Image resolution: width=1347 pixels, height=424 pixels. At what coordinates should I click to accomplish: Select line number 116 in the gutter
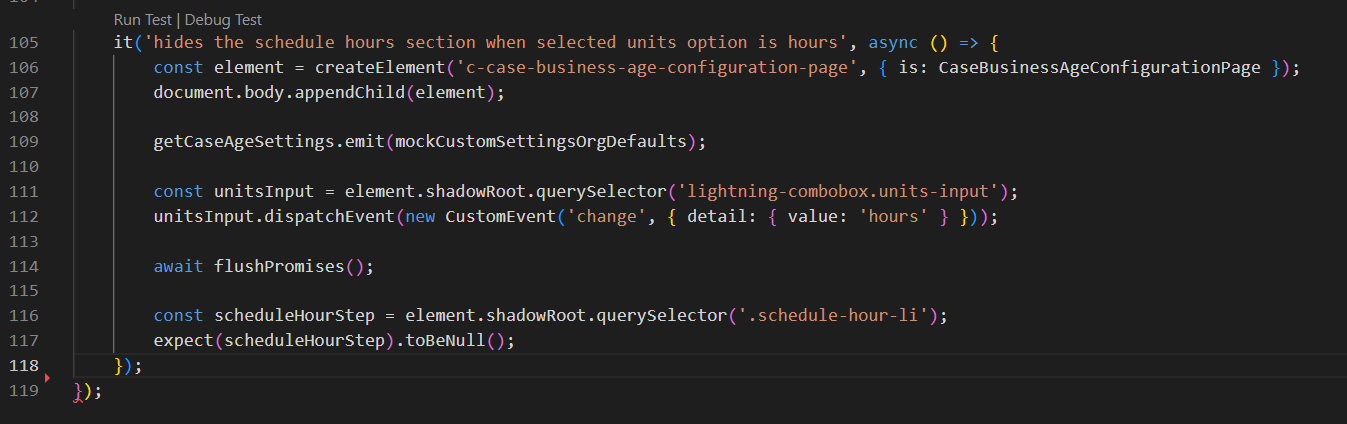(23, 316)
